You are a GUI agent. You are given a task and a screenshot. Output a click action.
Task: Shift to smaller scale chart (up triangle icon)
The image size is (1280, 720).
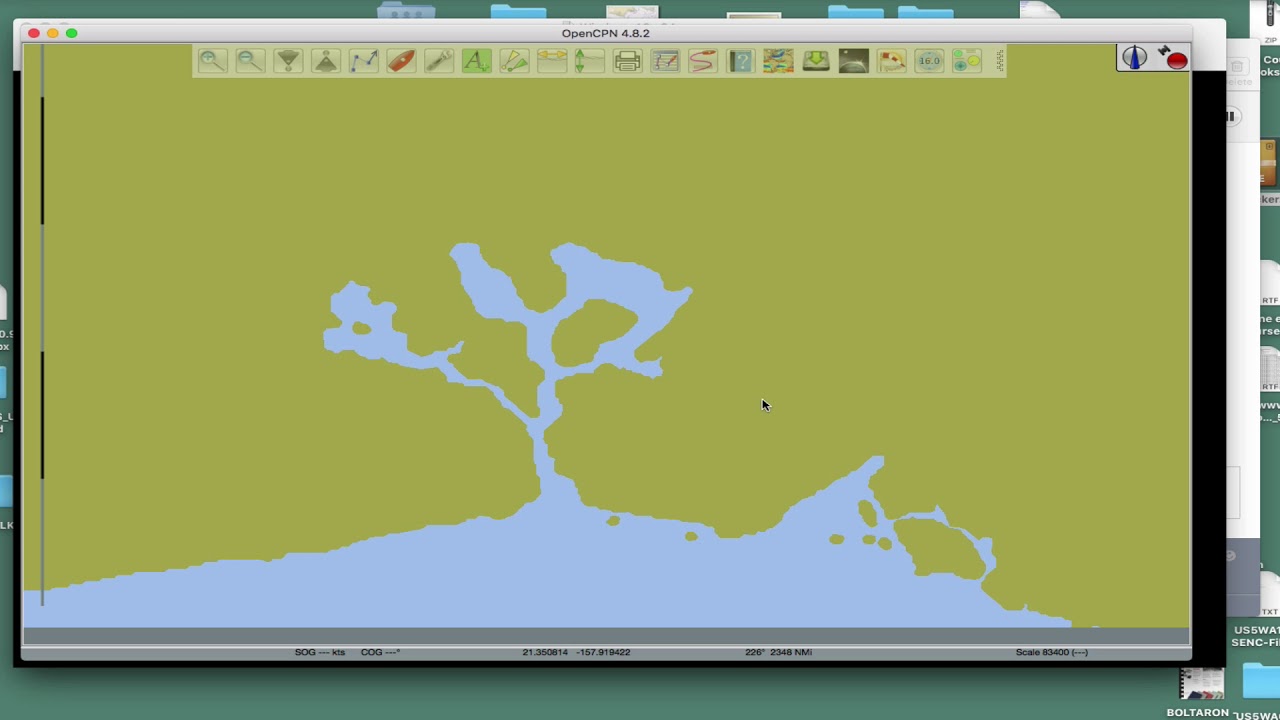pos(326,61)
